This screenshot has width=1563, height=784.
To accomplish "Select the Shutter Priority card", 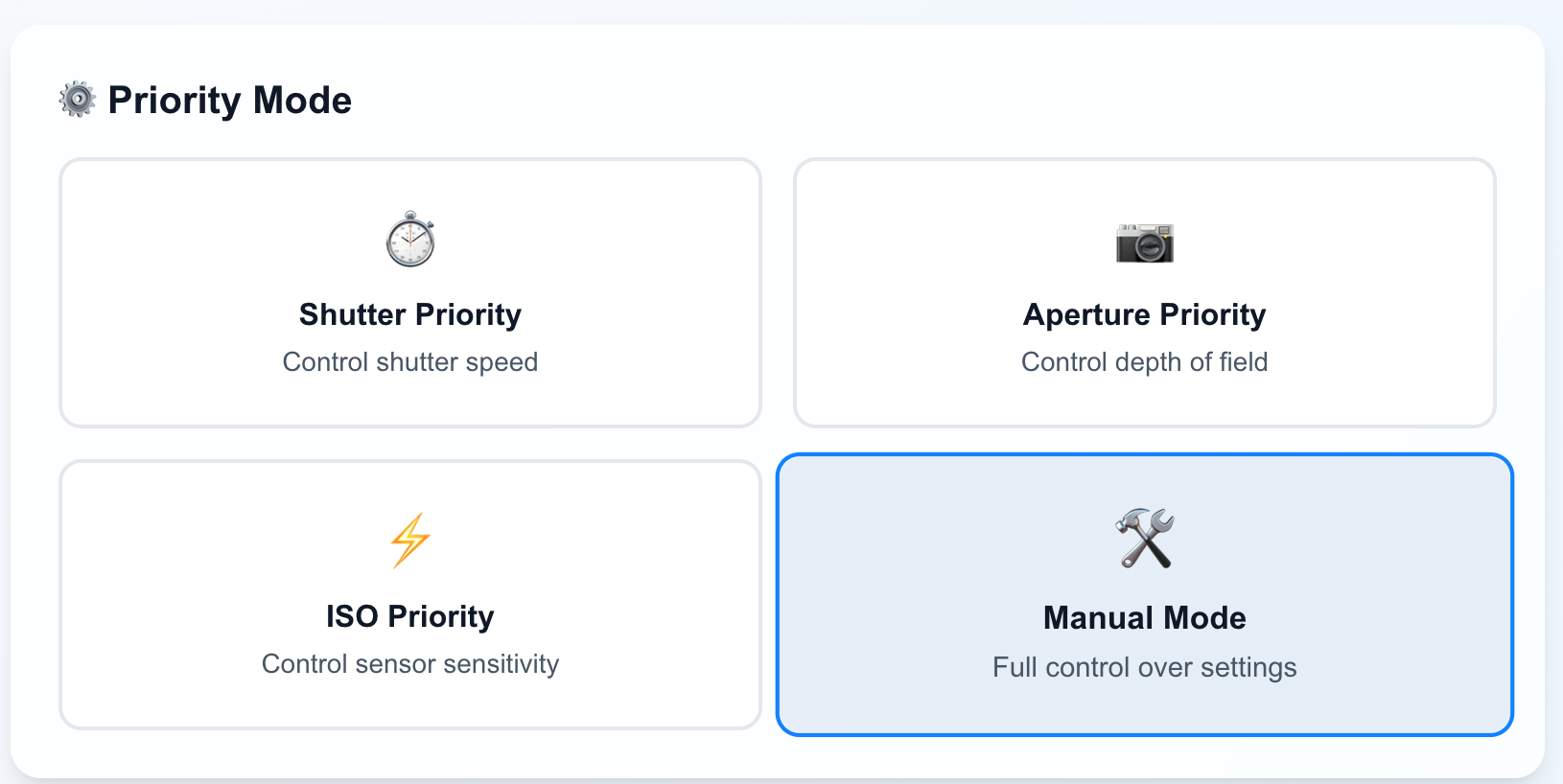I will point(410,292).
